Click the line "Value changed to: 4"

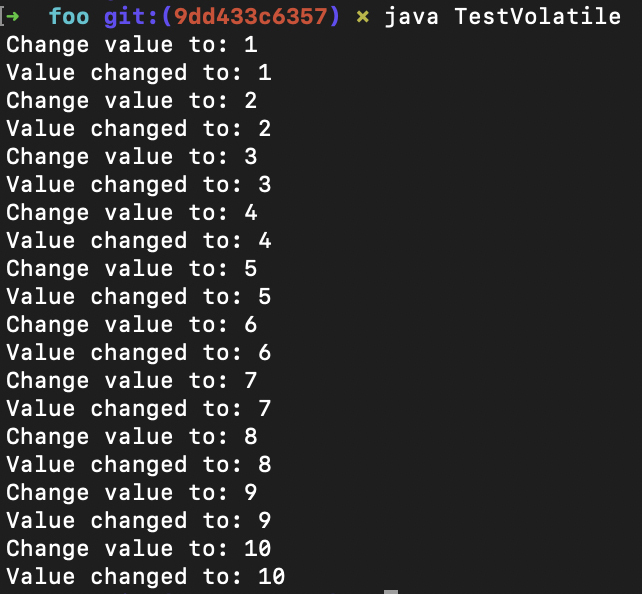[138, 241]
